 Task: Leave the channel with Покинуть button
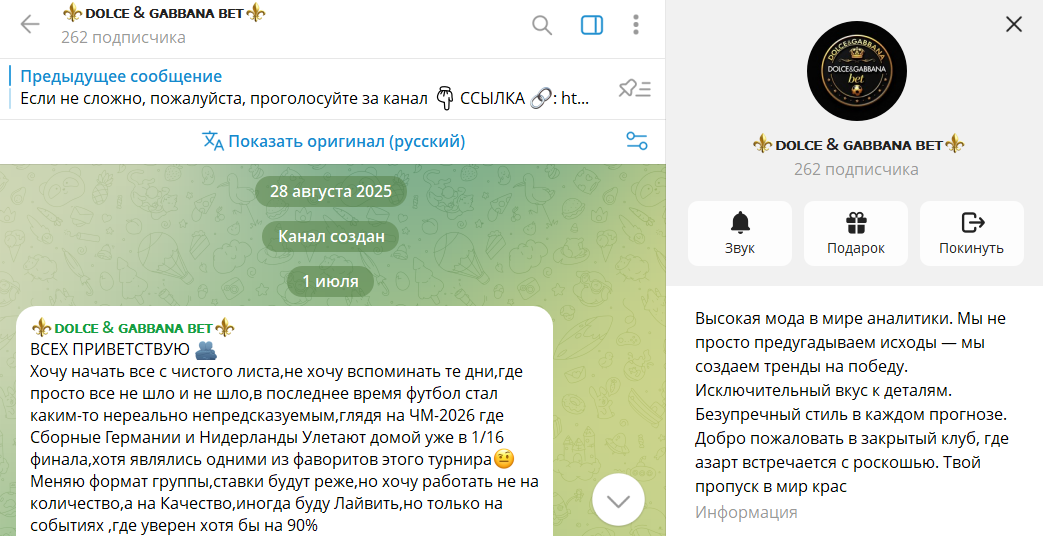tap(971, 233)
